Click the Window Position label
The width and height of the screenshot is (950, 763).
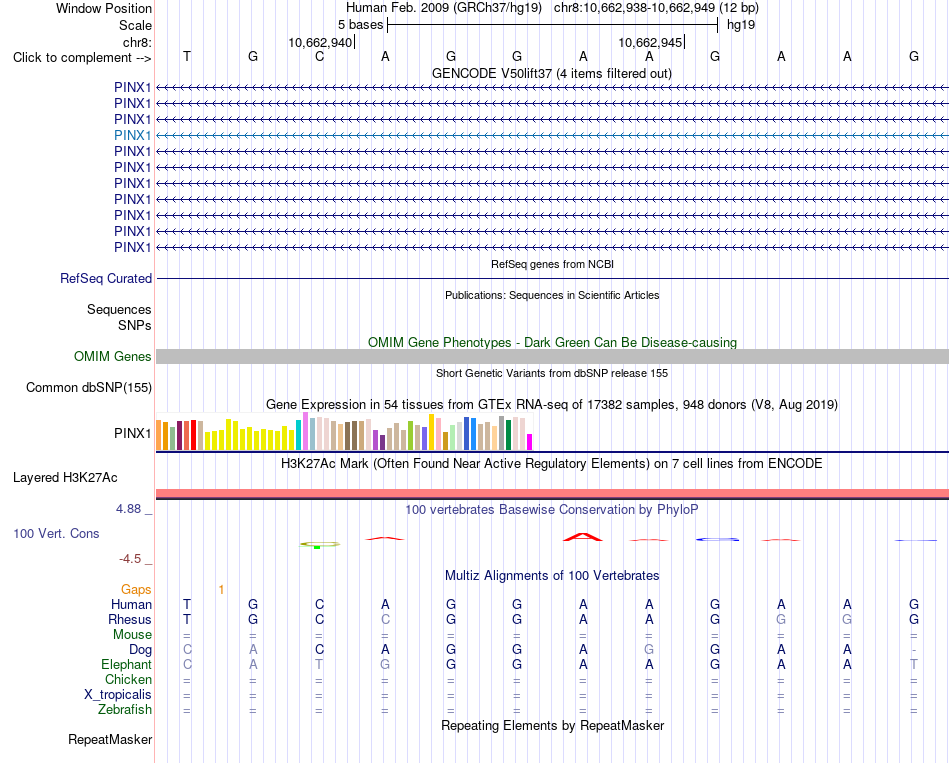(x=104, y=8)
